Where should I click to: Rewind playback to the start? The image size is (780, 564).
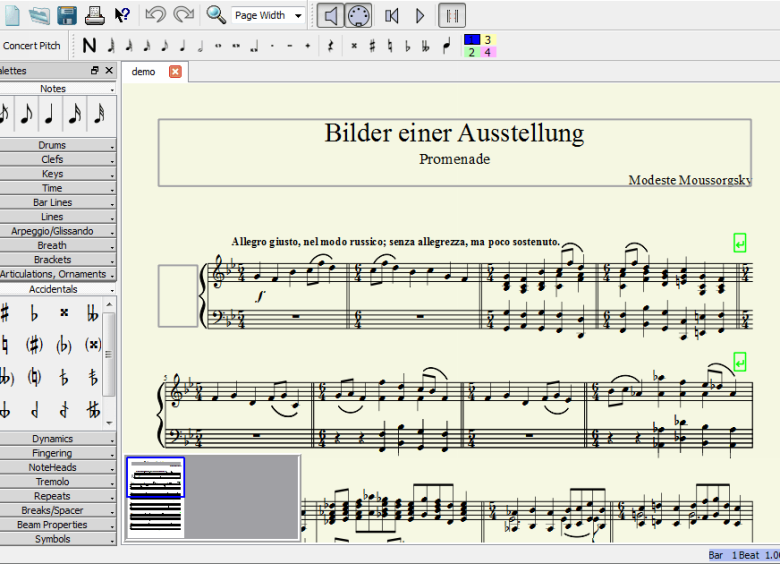(392, 15)
